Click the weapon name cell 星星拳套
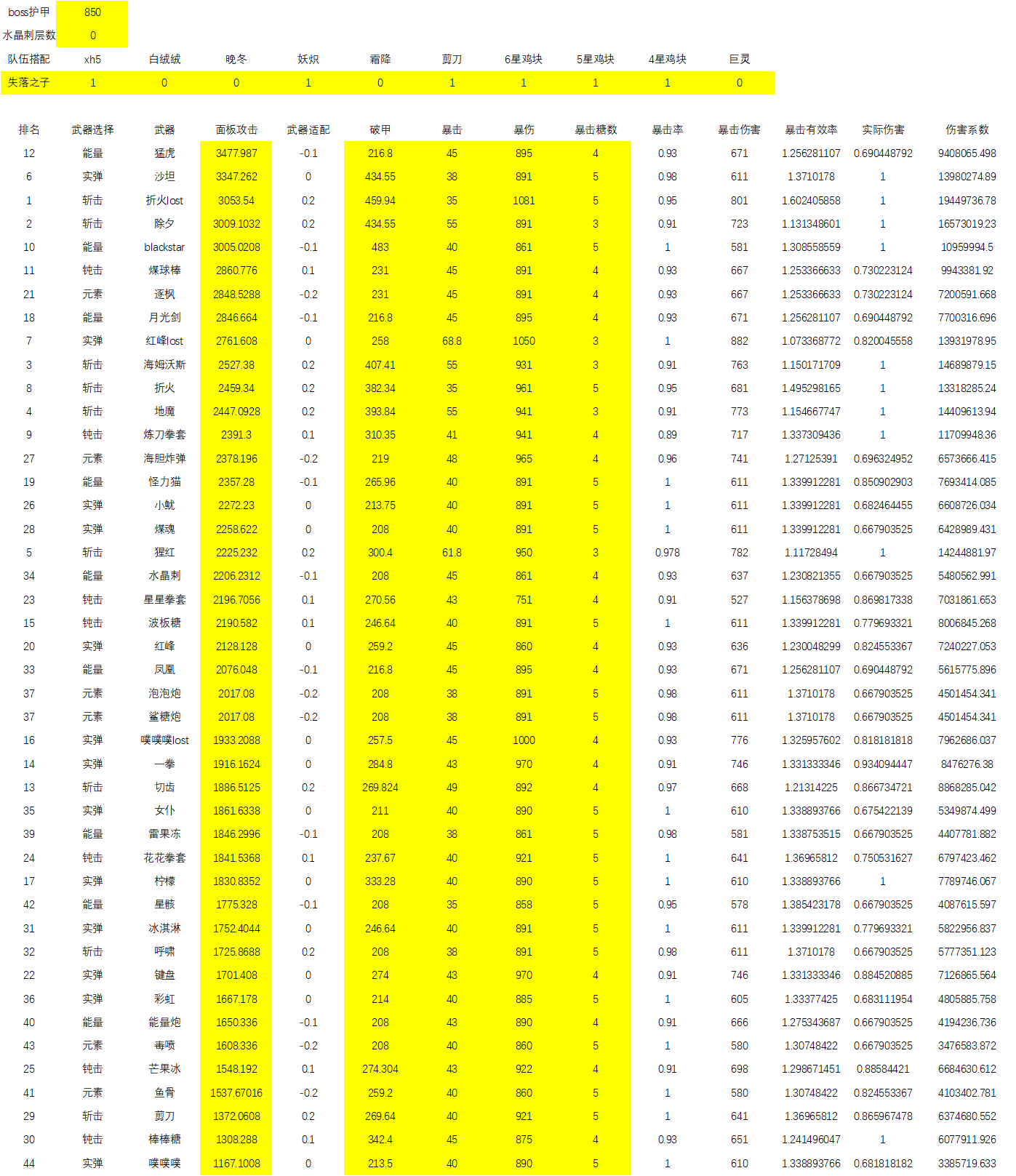1016x1176 pixels. coord(164,600)
